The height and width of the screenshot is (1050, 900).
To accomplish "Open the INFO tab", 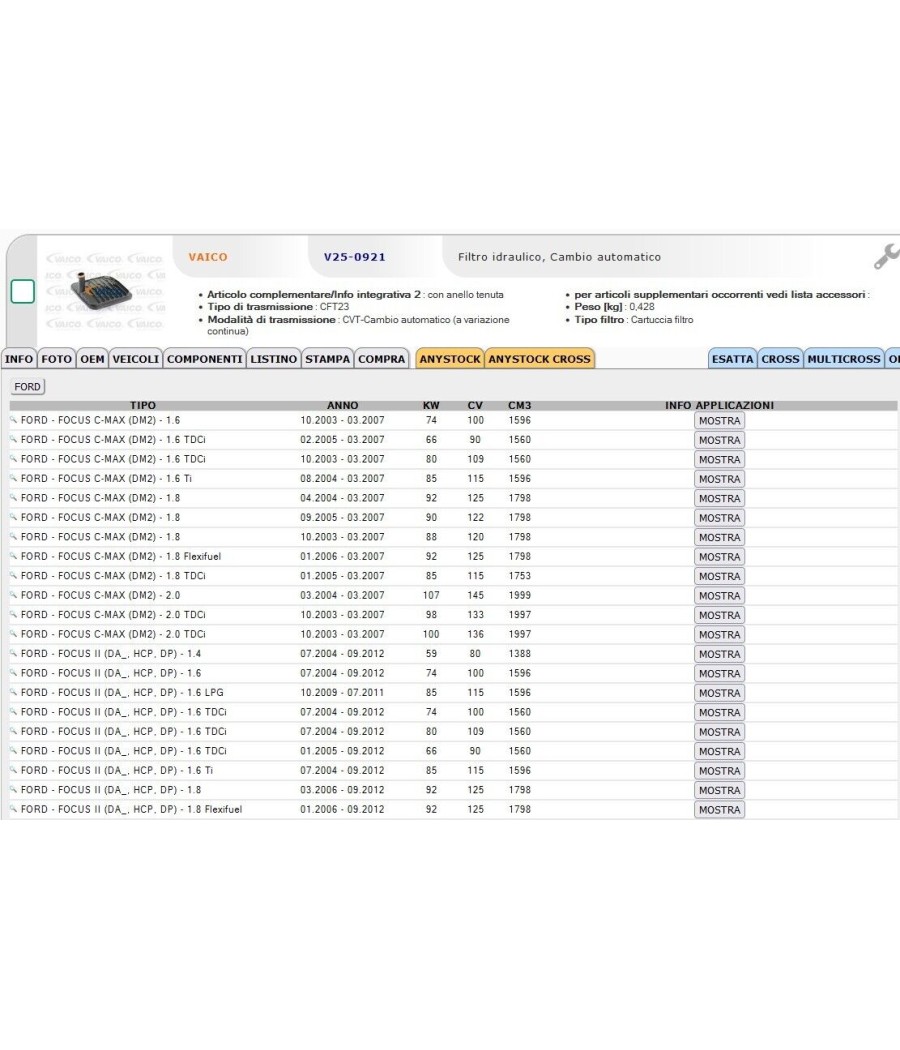I will pyautogui.click(x=19, y=359).
